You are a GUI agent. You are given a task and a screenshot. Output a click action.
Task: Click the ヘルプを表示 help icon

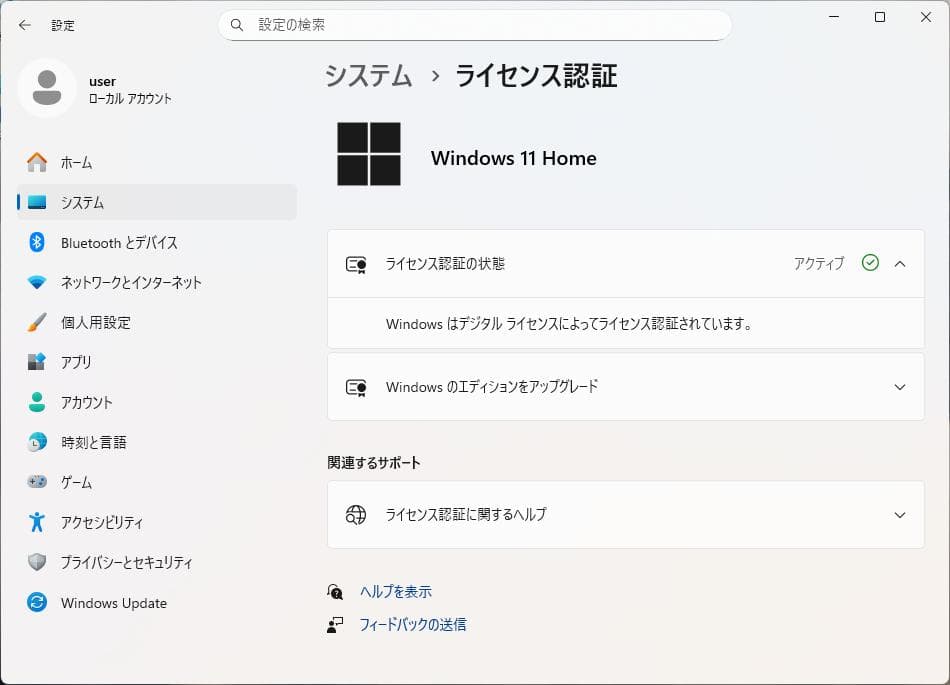coord(335,592)
